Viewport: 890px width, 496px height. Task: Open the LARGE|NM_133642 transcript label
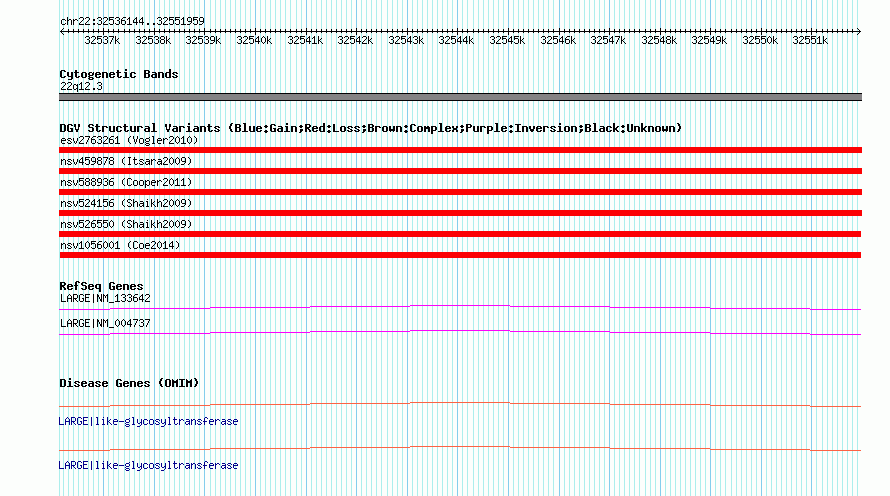pos(105,299)
